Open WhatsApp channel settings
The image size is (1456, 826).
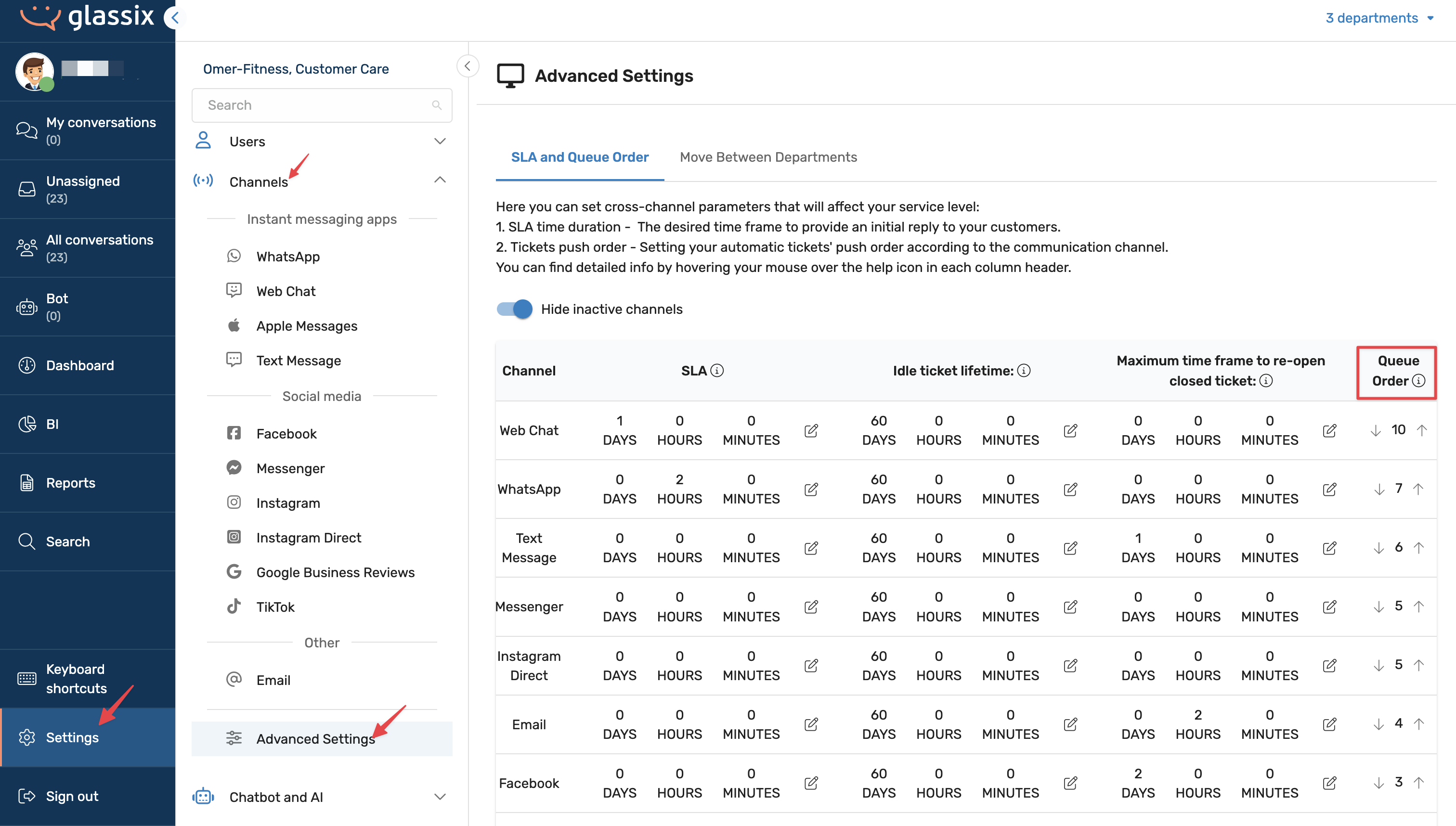287,257
